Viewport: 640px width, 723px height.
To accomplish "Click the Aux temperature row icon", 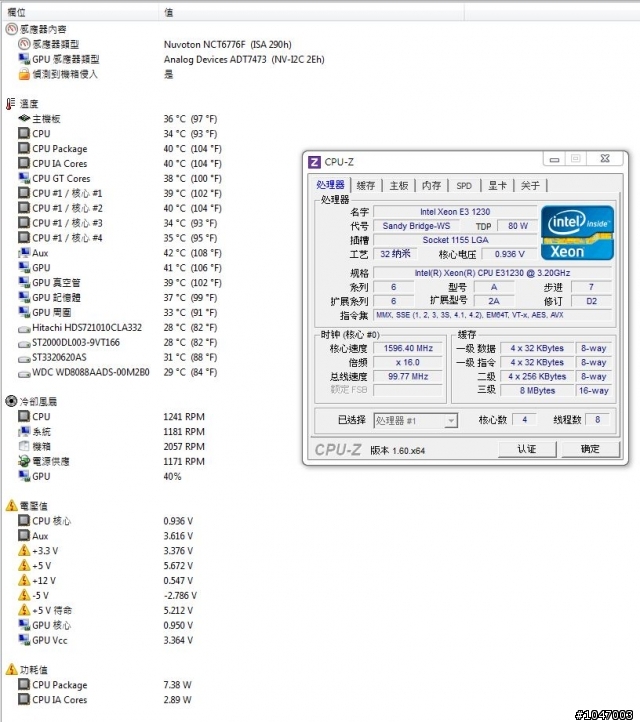I will 24,253.
